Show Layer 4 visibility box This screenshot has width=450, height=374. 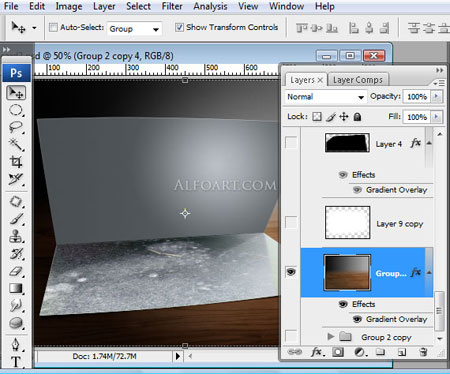coord(291,143)
